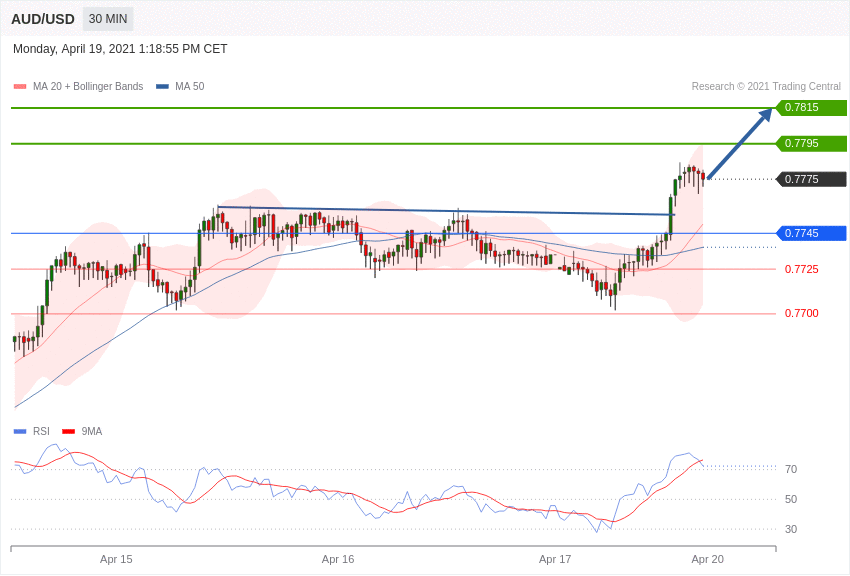Click the Apr 16 date axis label
This screenshot has width=850, height=576.
338,559
